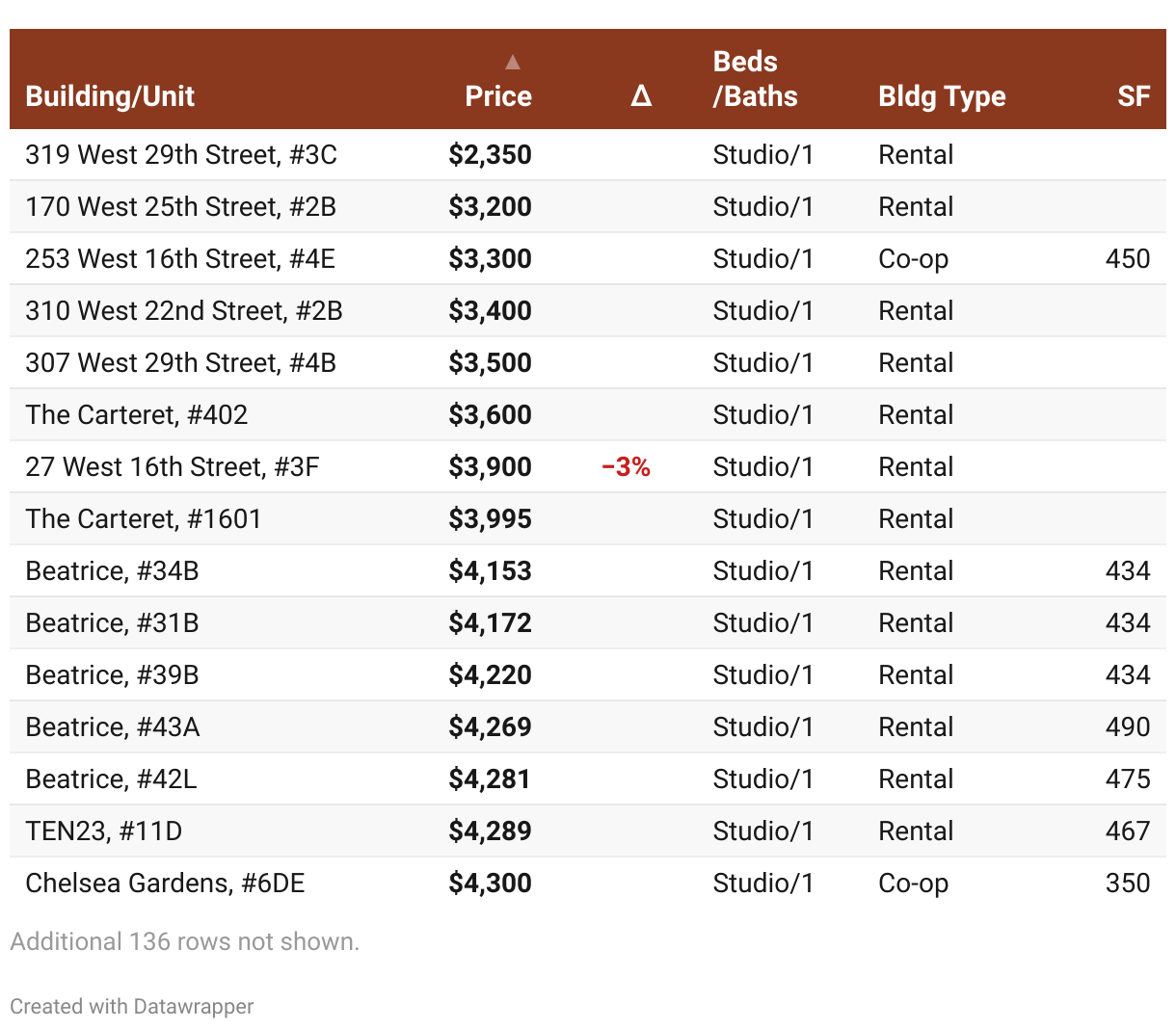Click the sort arrow above Price

coord(513,63)
